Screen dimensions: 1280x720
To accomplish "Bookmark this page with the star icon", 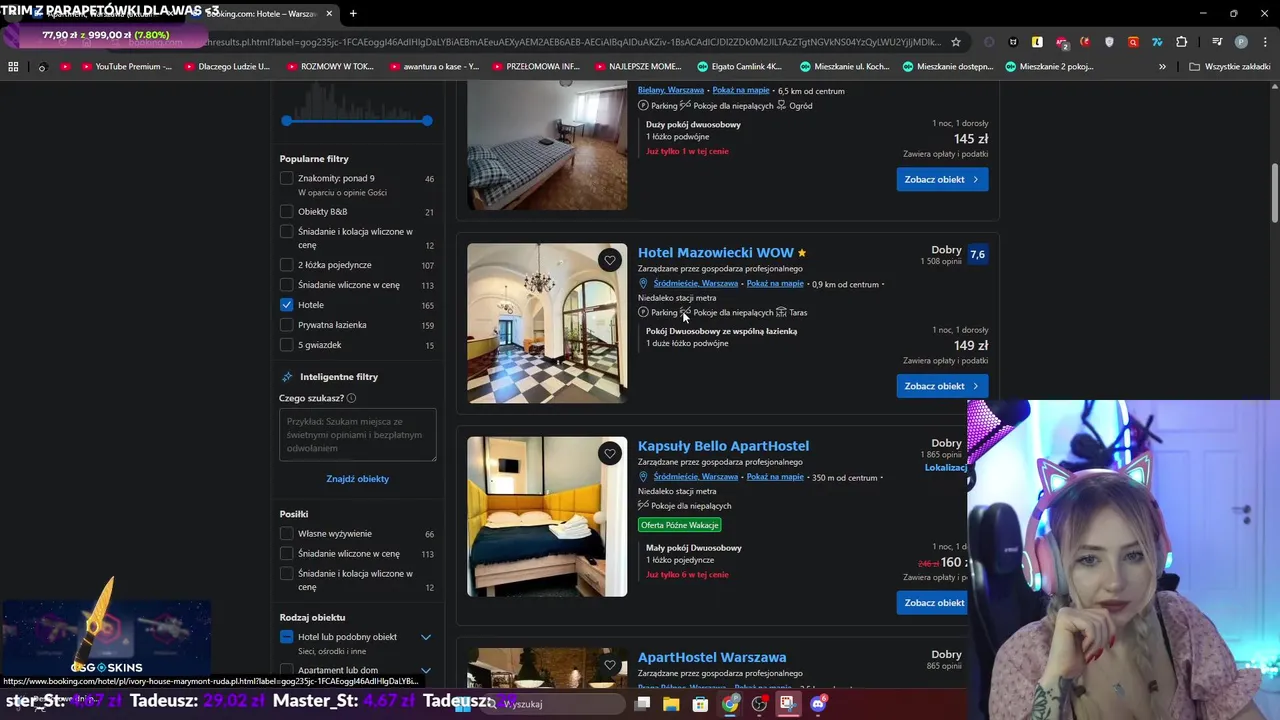I will [956, 42].
